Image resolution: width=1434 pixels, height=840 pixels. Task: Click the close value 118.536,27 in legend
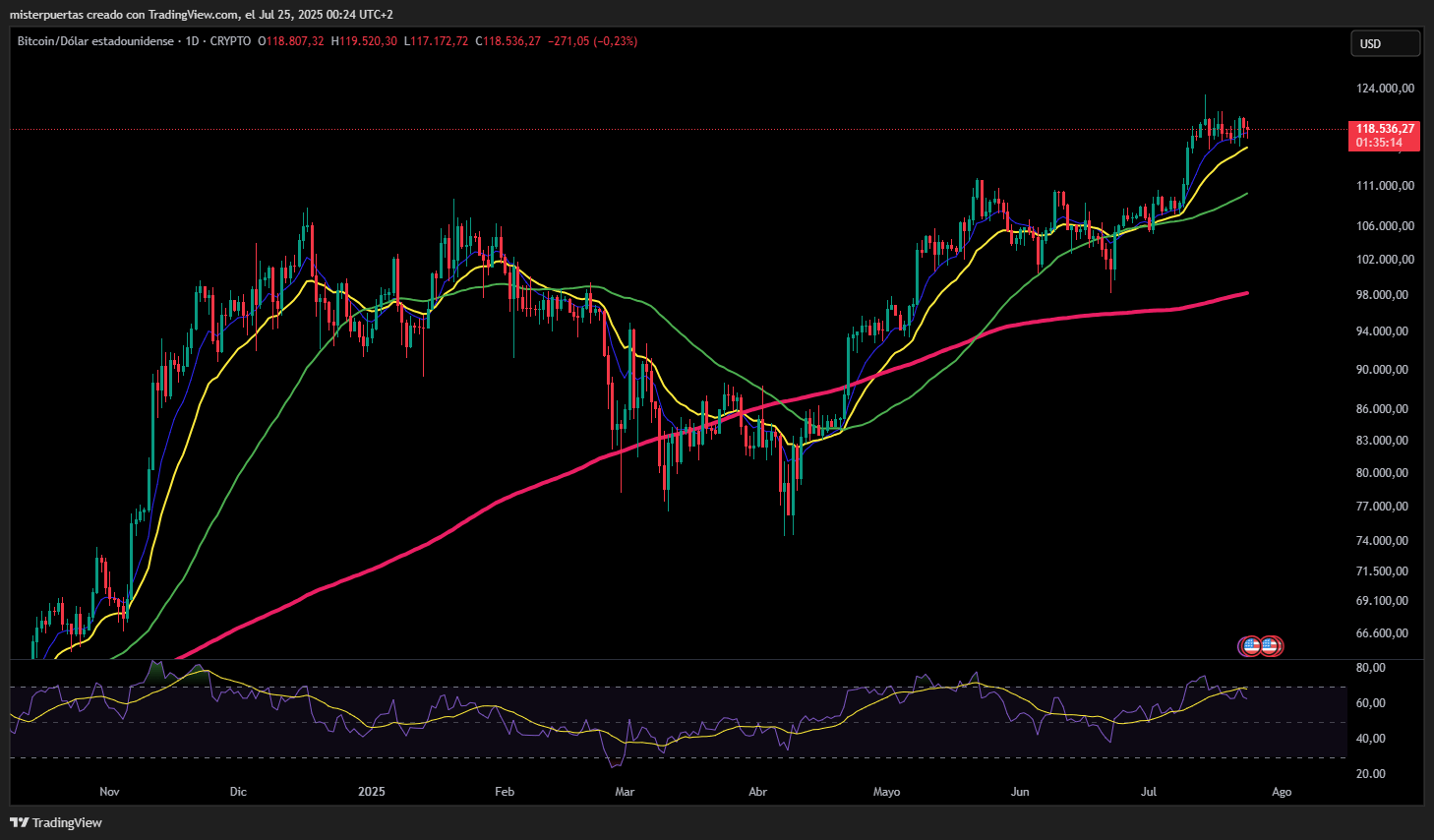512,41
